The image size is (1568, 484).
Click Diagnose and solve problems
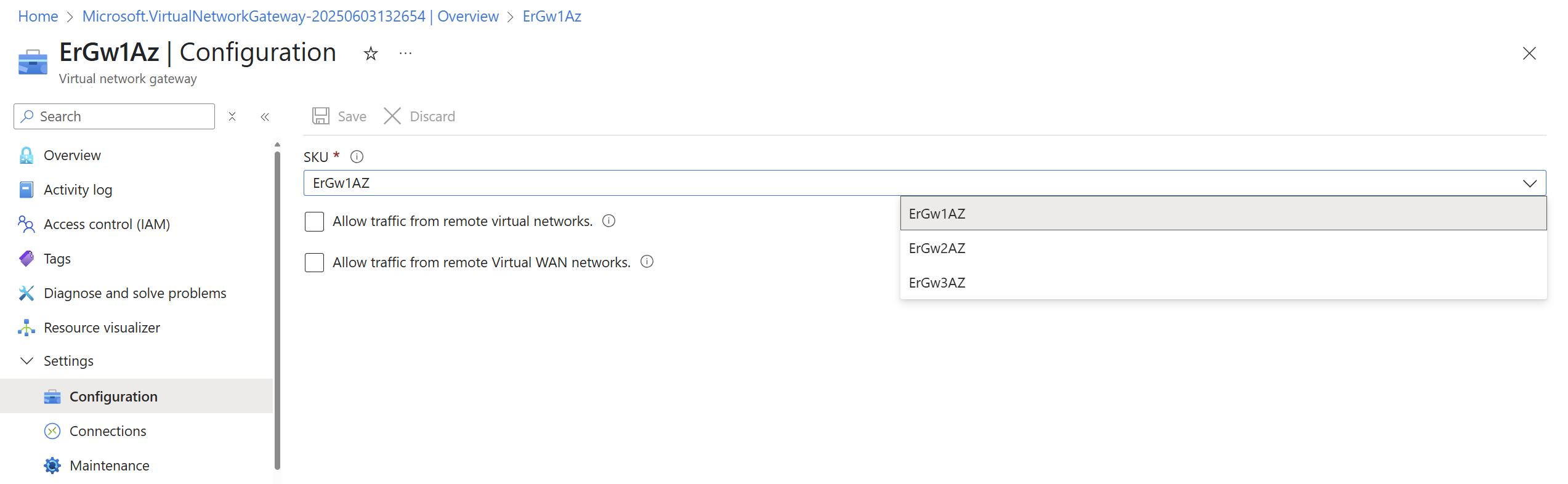tap(134, 292)
